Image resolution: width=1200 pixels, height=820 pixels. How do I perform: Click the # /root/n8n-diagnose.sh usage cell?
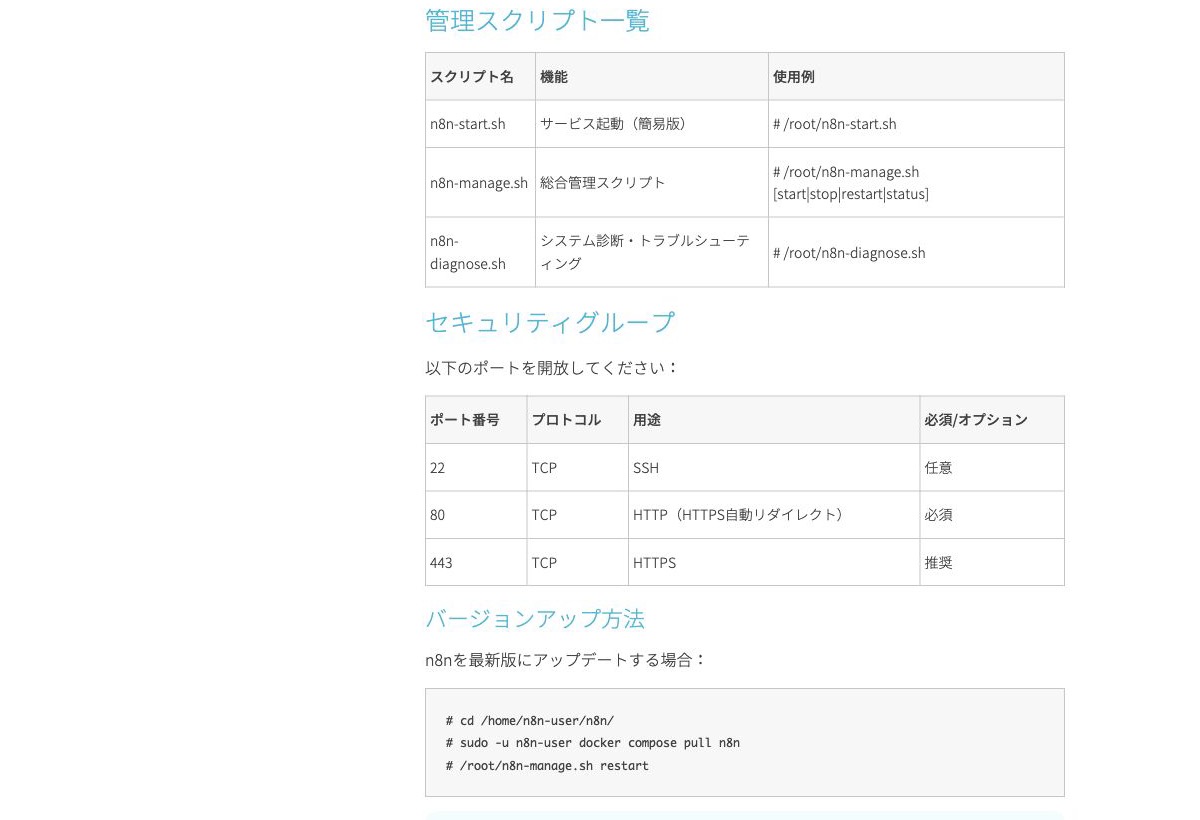916,253
